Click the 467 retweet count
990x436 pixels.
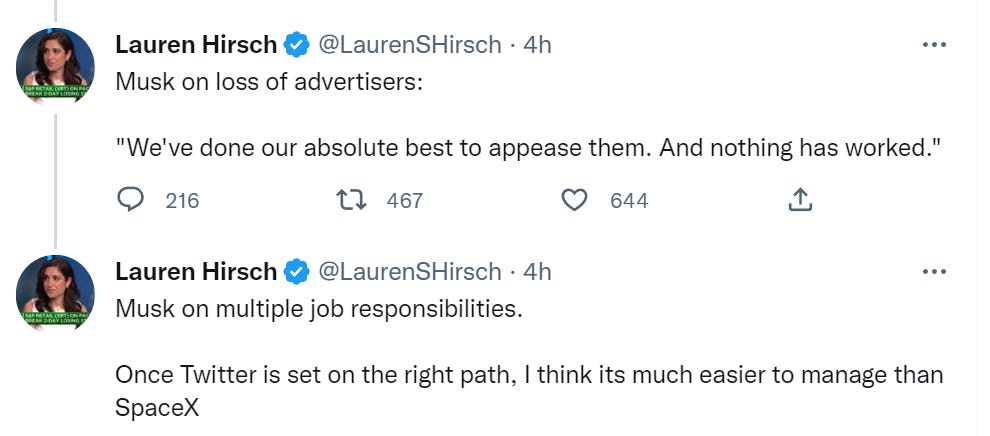[404, 200]
